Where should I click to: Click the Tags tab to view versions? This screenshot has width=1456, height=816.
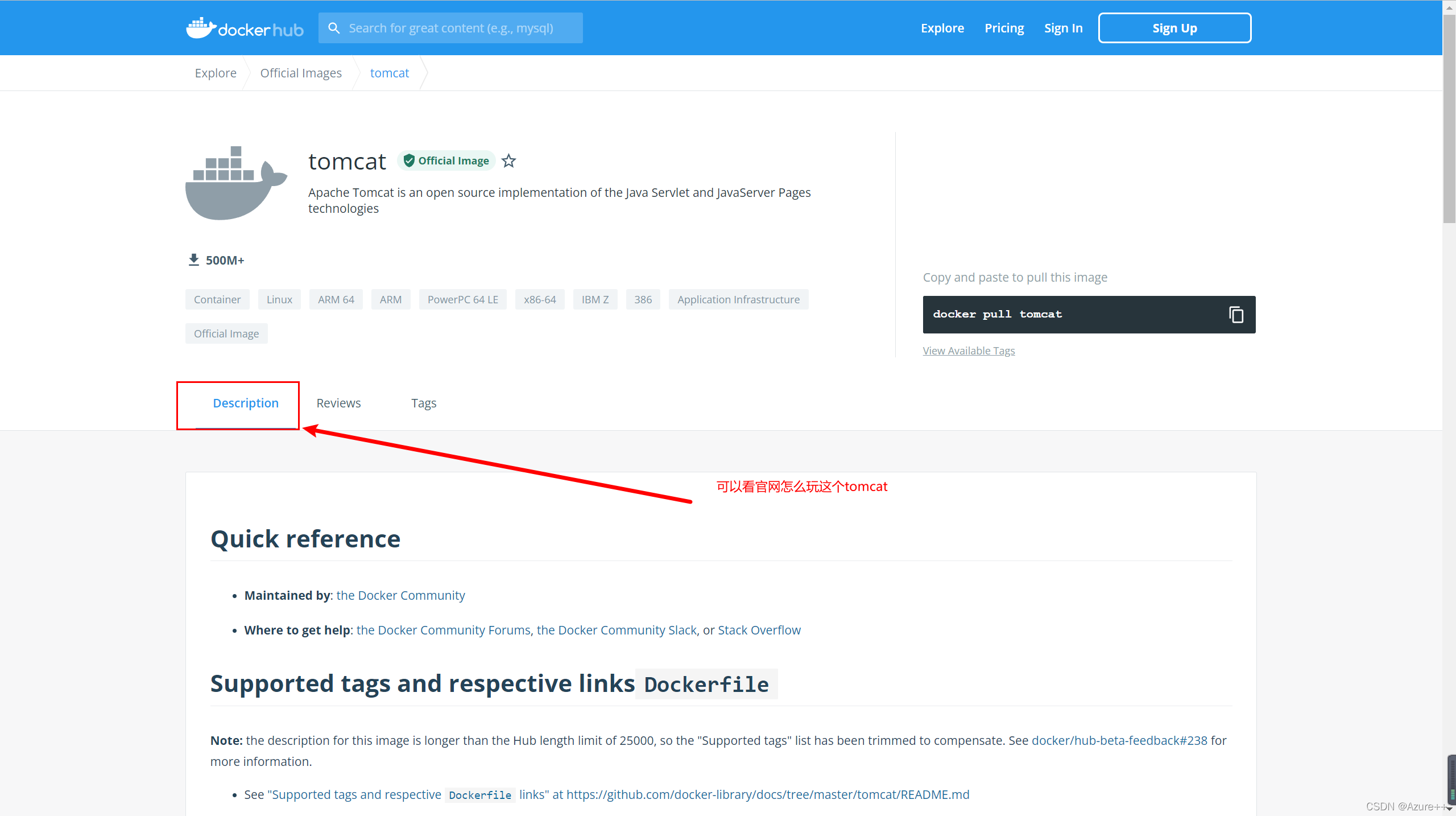coord(423,402)
